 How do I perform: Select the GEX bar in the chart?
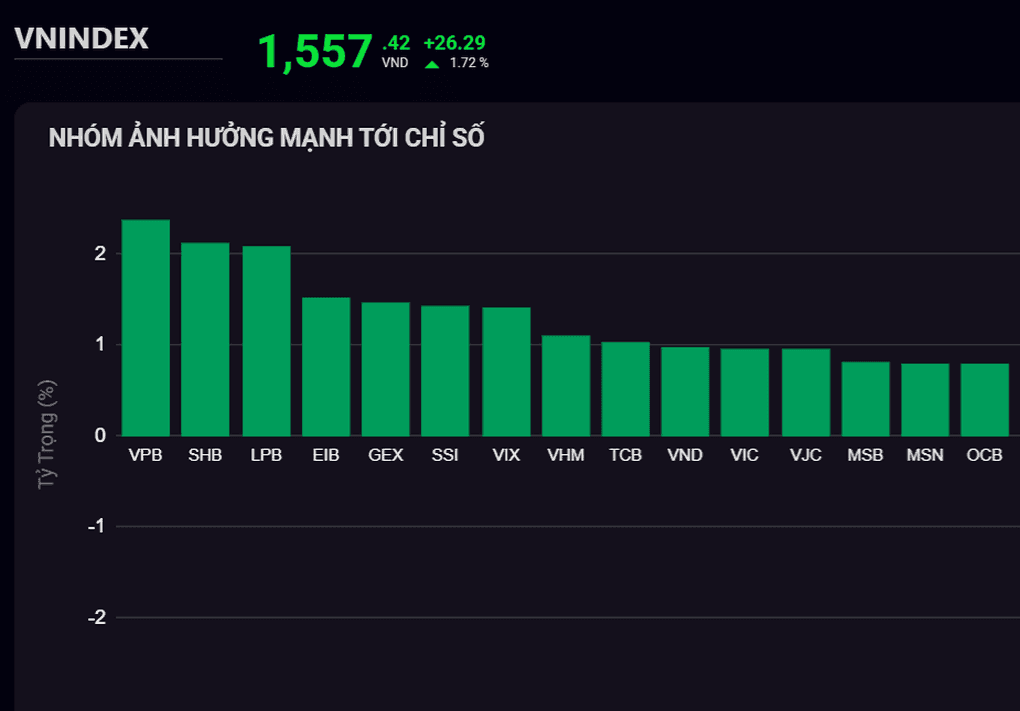tap(386, 368)
